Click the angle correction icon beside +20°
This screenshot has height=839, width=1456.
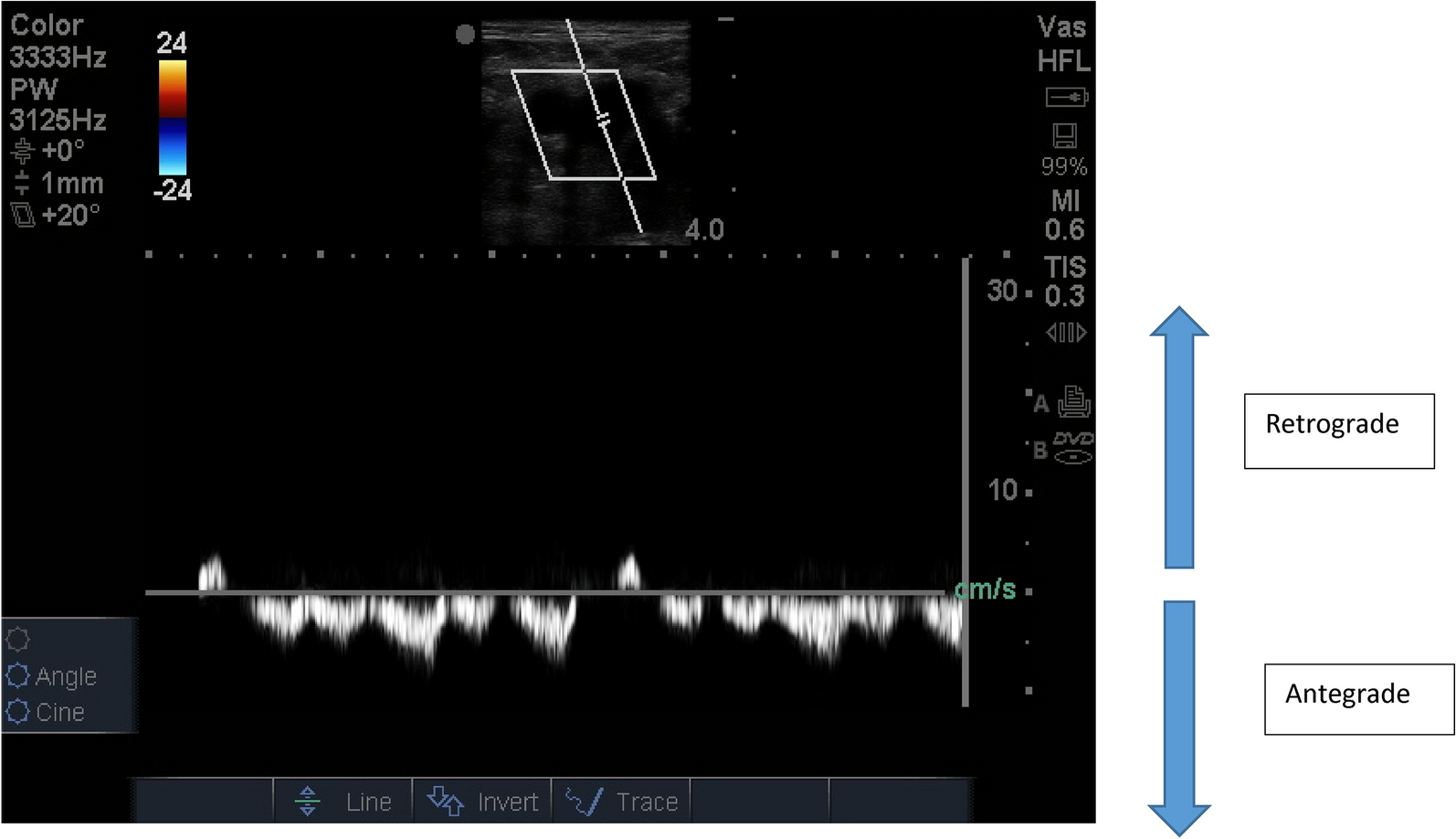(23, 216)
